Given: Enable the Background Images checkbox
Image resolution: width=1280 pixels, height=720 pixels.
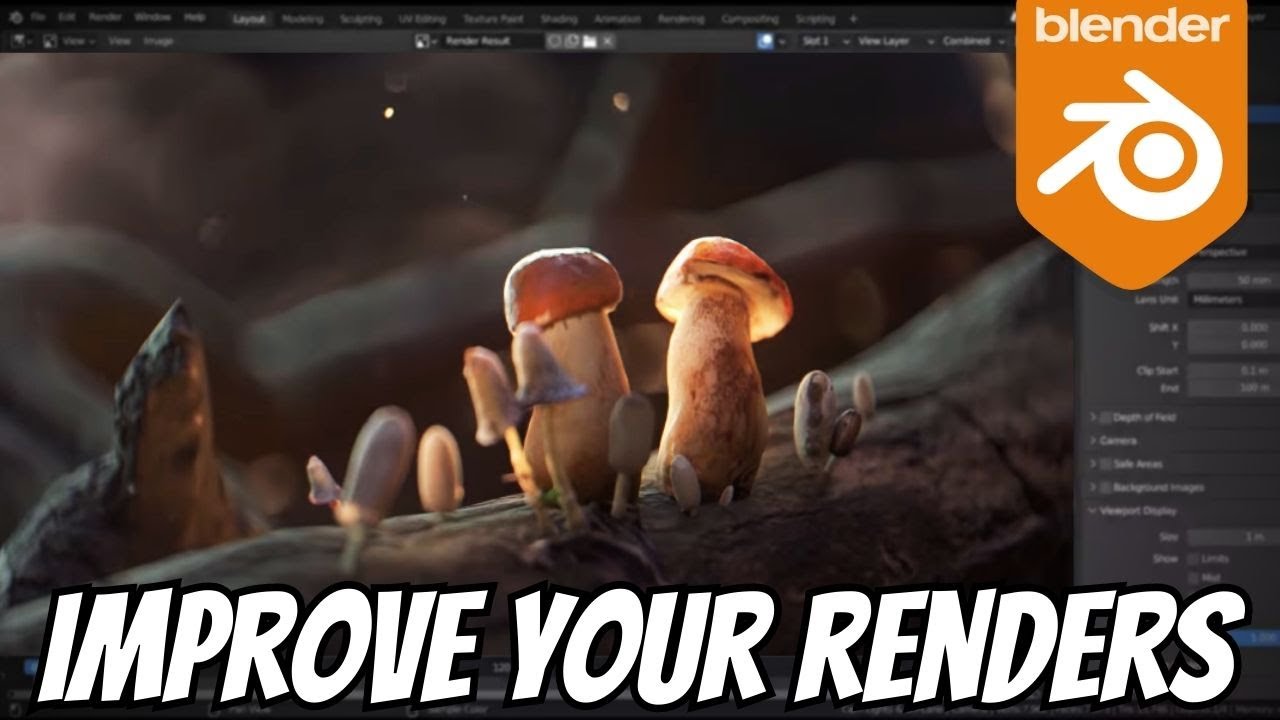Looking at the screenshot, I should pyautogui.click(x=1106, y=488).
